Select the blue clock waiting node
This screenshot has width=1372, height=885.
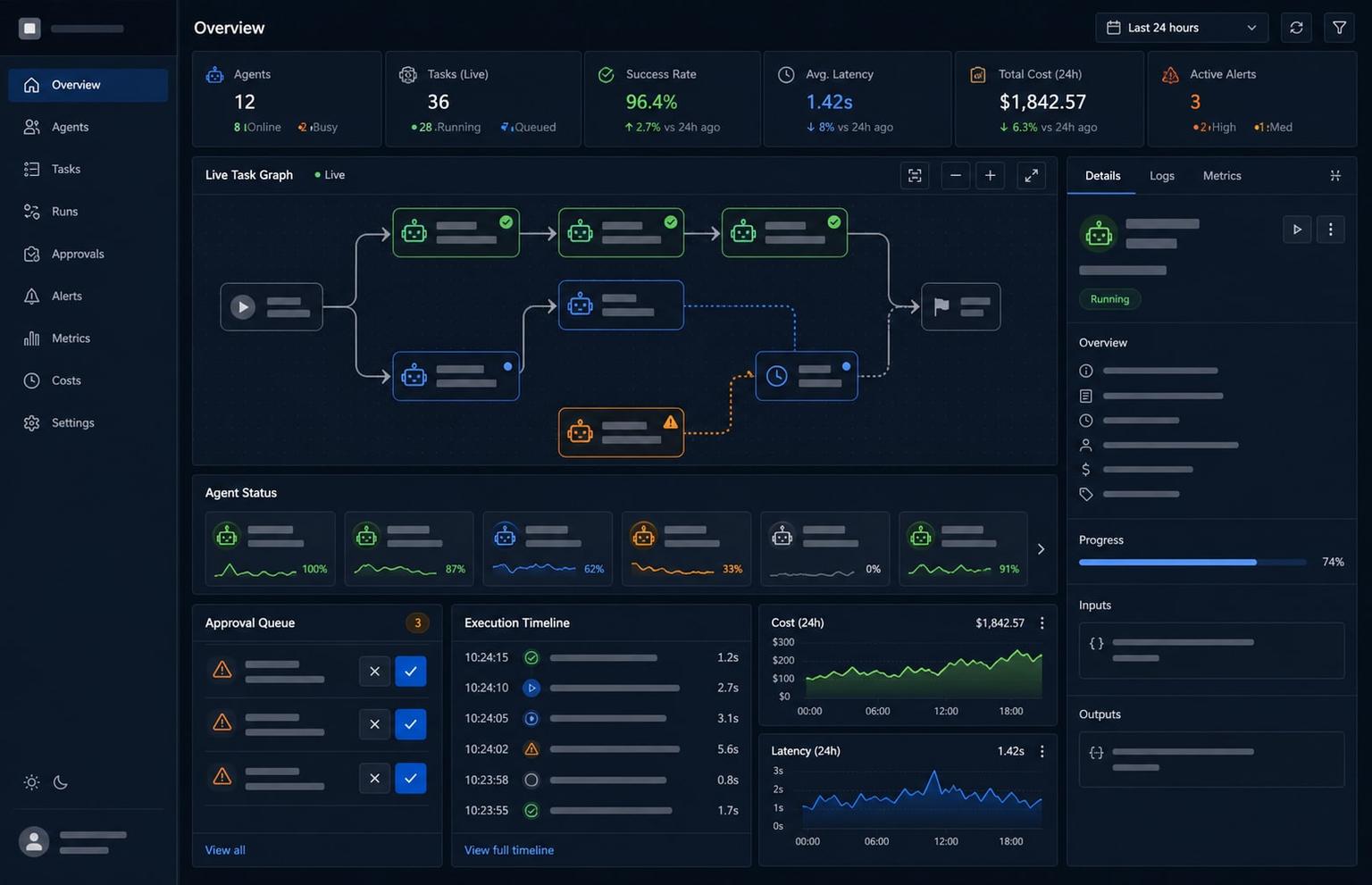pos(807,376)
